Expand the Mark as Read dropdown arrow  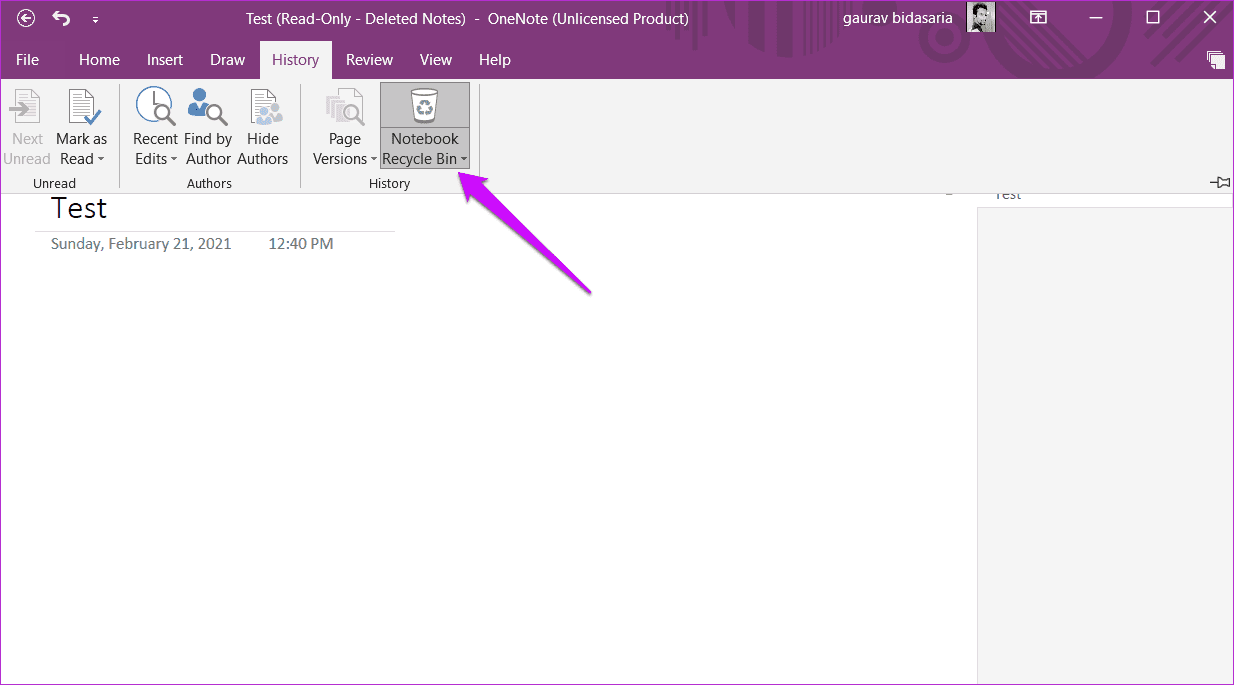click(x=101, y=160)
